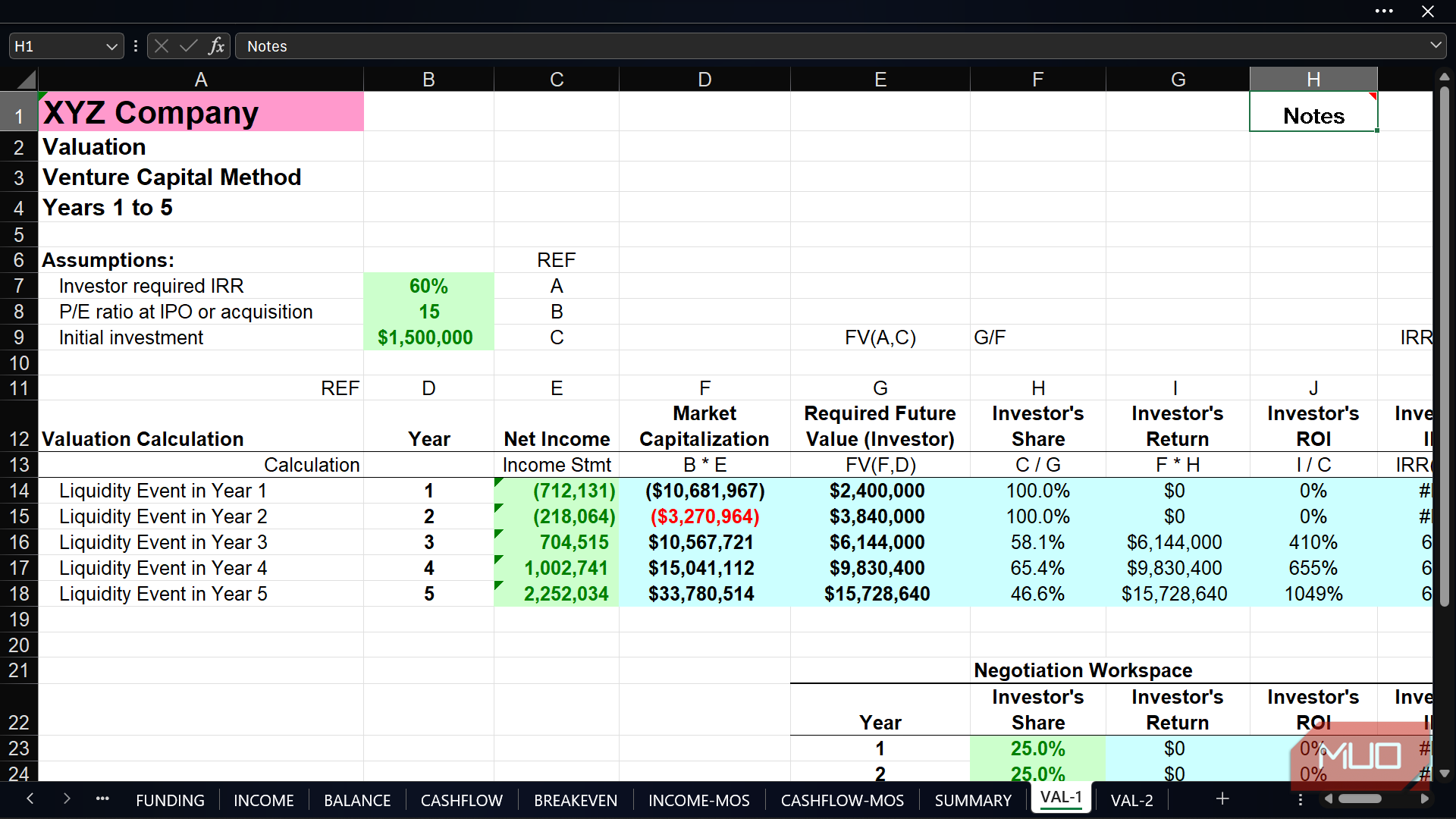
Task: Select the VAL-2 sheet tab
Action: (1131, 800)
